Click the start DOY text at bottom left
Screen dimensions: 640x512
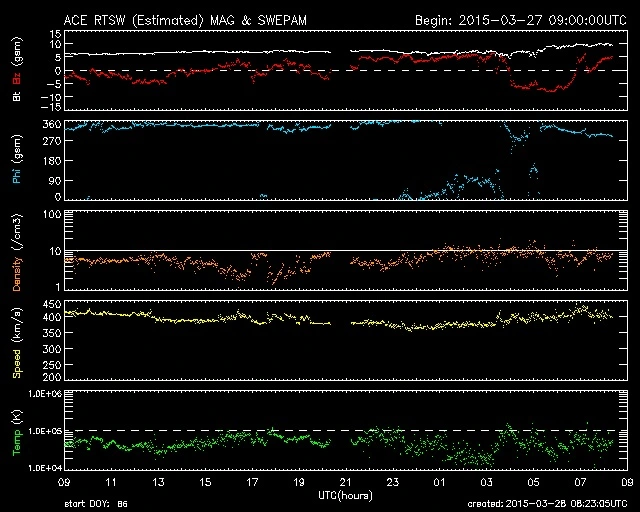pyautogui.click(x=95, y=505)
